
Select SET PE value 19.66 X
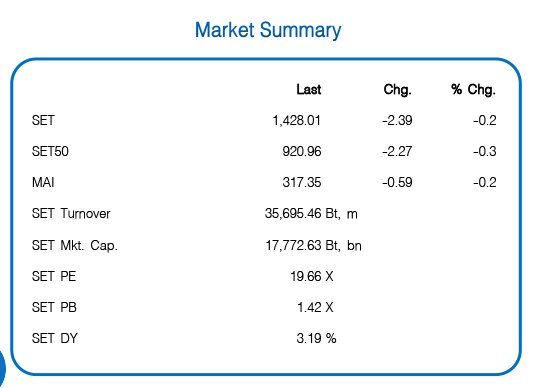[312, 276]
